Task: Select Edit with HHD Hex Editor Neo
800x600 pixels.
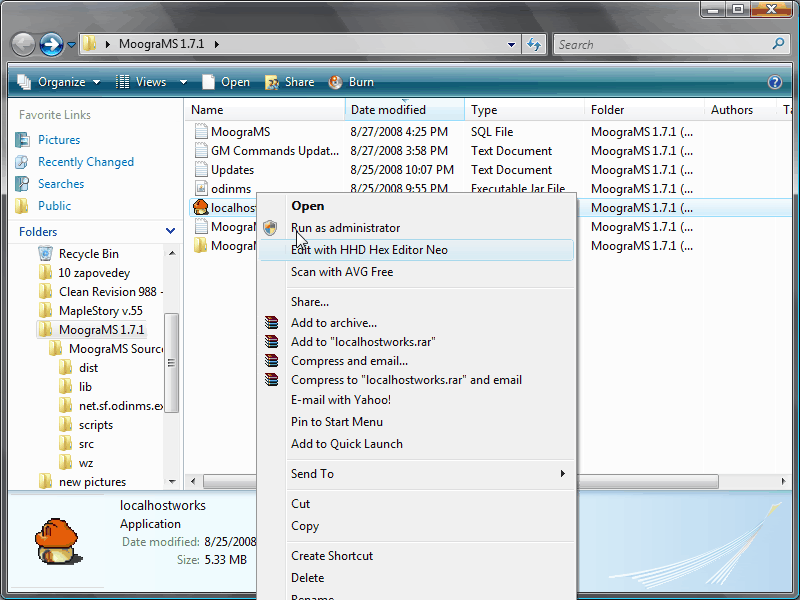Action: click(369, 250)
